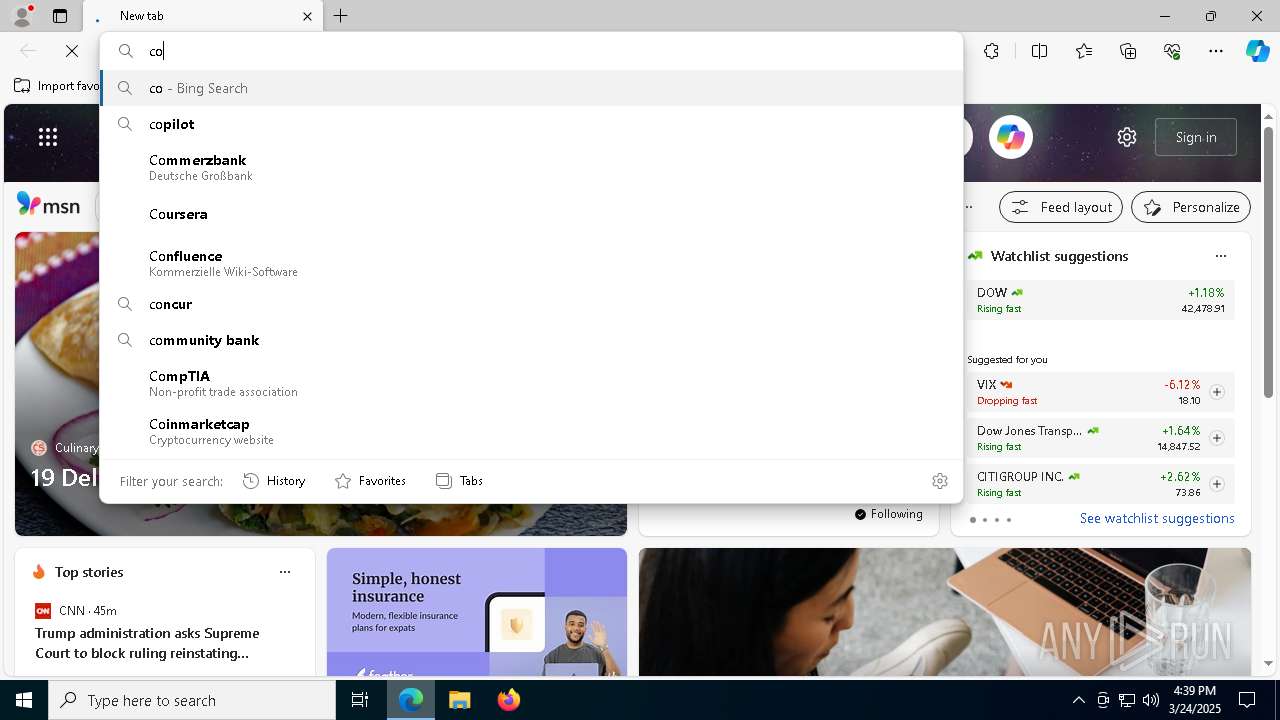Toggle the Following button
This screenshot has height=720, width=1280.
pos(889,514)
